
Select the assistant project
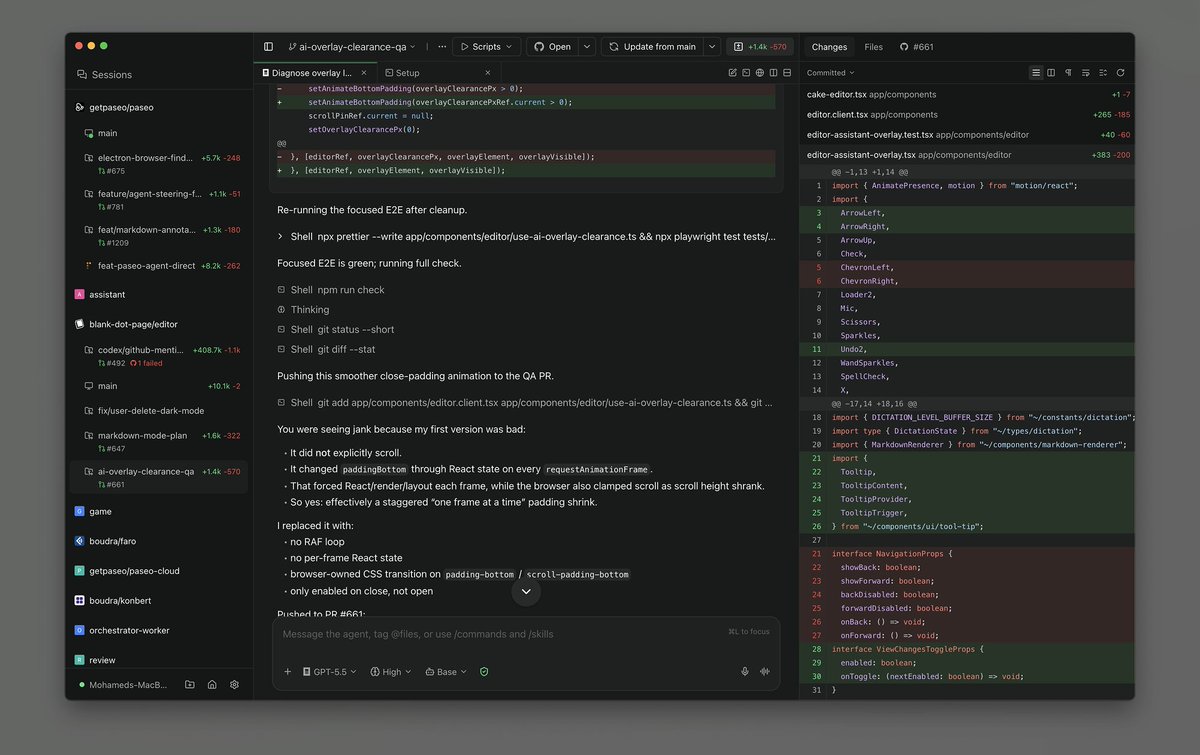pos(158,295)
